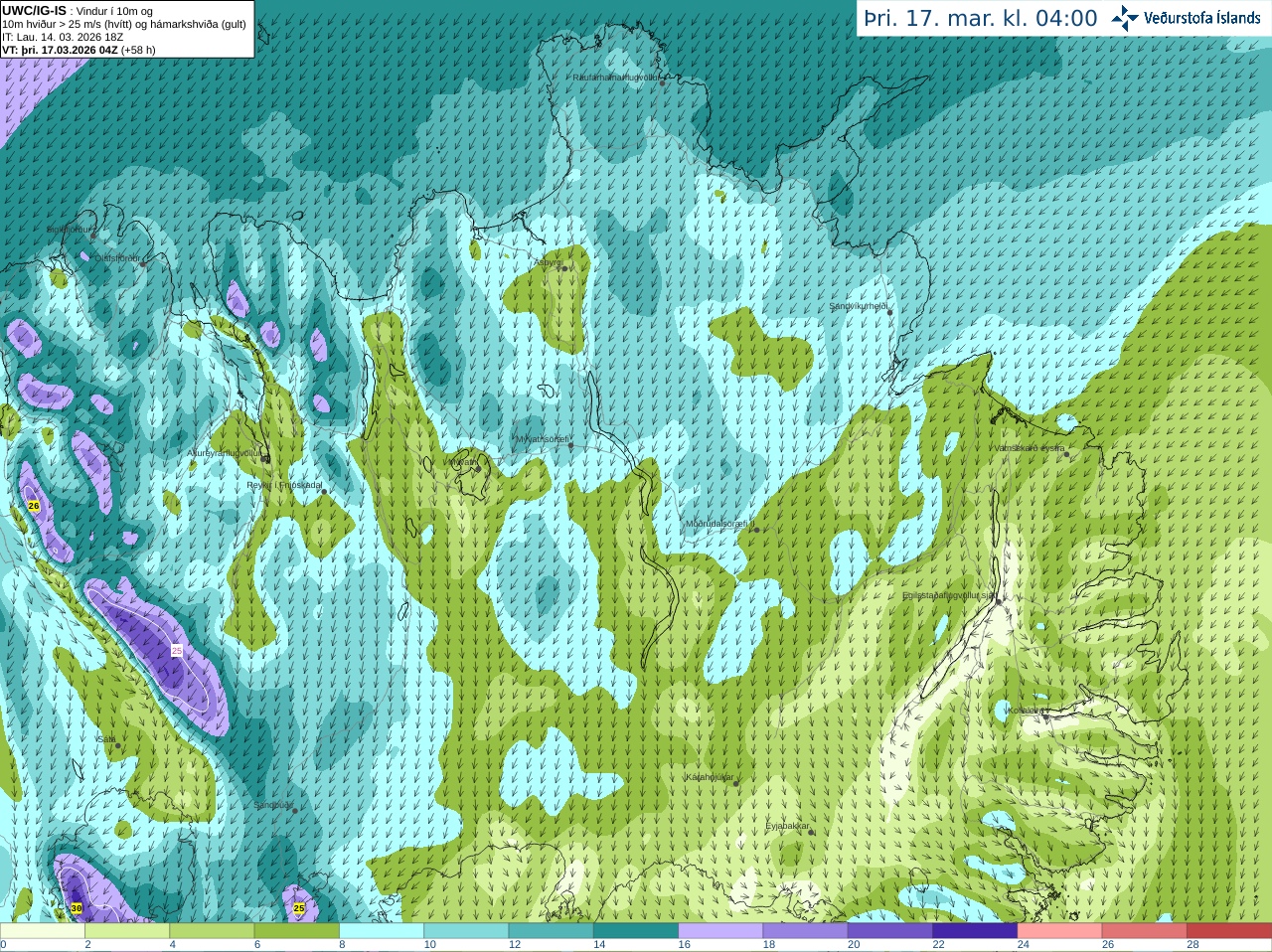This screenshot has height=952, width=1272.
Task: Click the Sandvíkurheiði station label
Action: [859, 306]
